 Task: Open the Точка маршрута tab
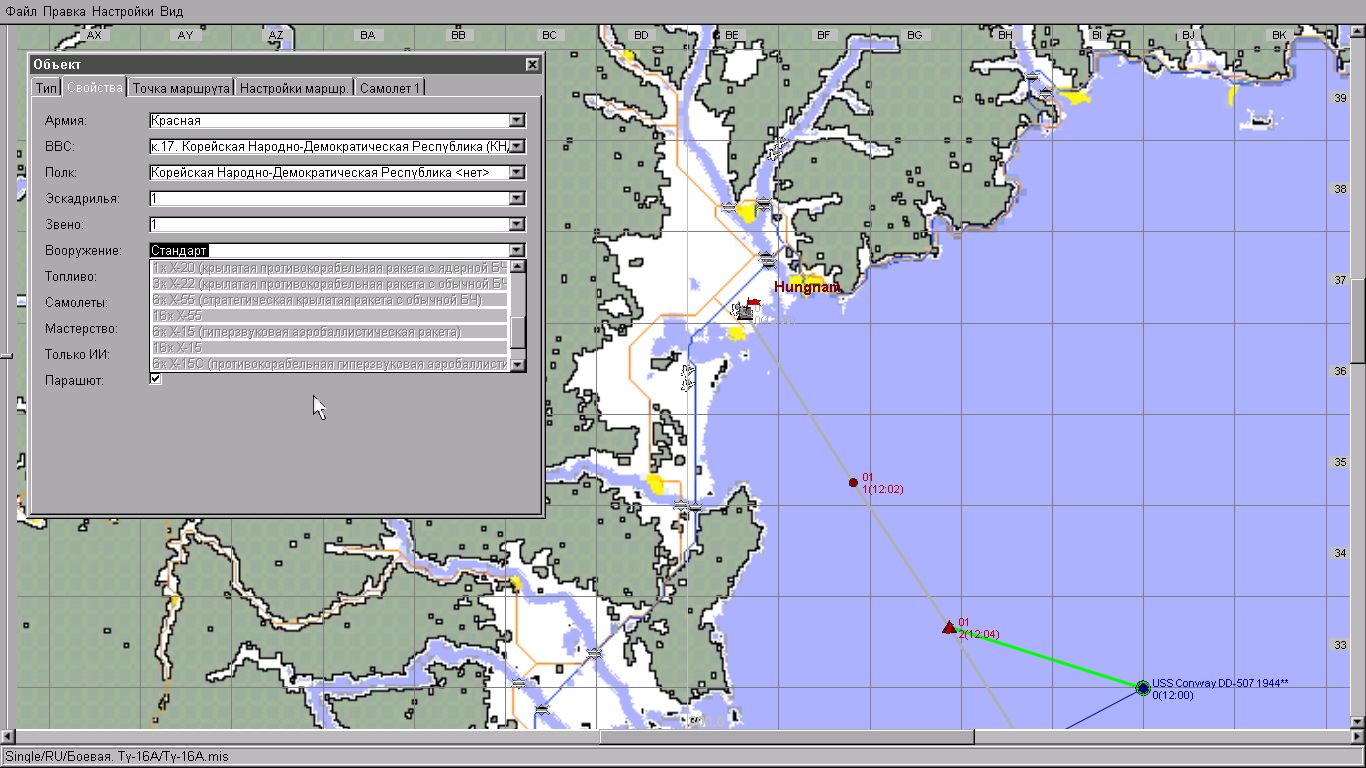click(181, 88)
